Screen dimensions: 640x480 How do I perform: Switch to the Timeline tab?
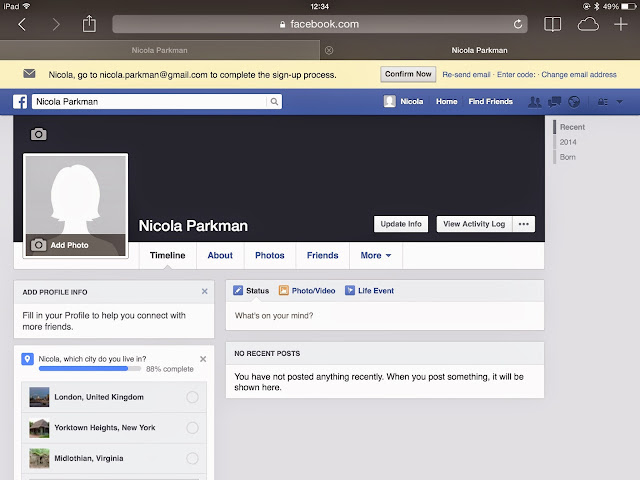coord(167,256)
